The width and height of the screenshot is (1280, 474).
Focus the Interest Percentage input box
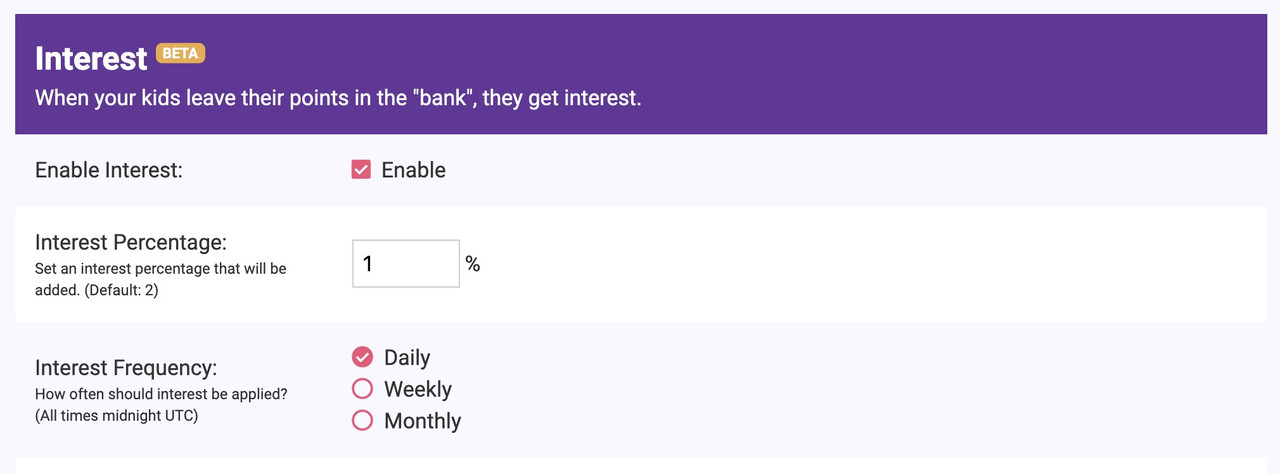tap(406, 264)
